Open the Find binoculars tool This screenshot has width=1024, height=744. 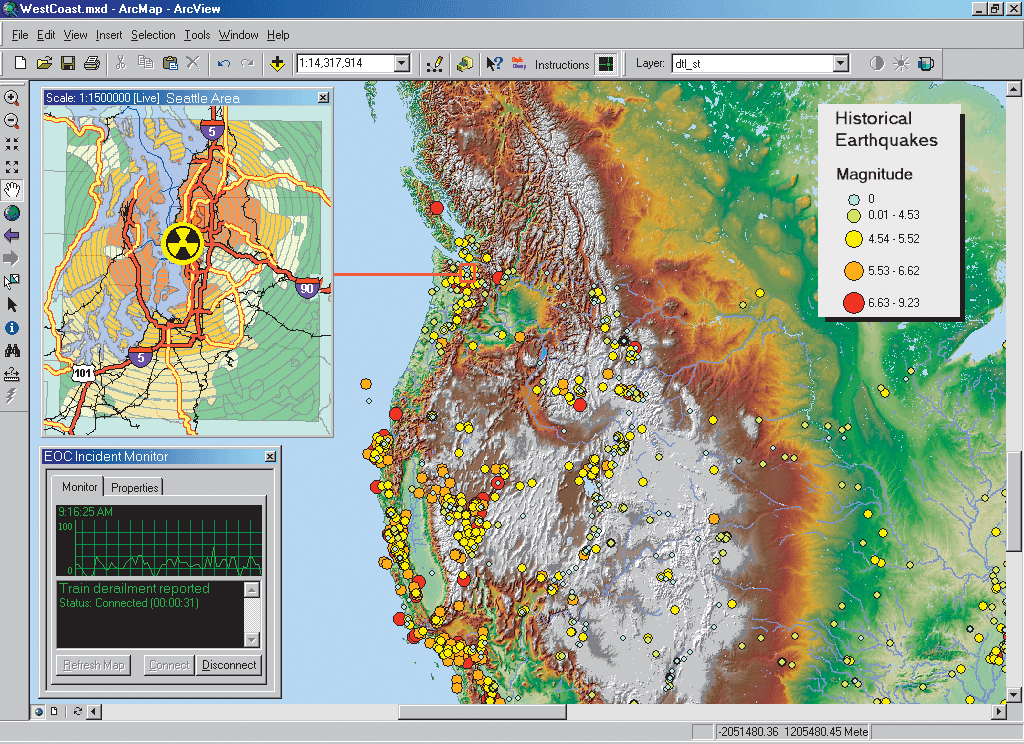pos(12,351)
